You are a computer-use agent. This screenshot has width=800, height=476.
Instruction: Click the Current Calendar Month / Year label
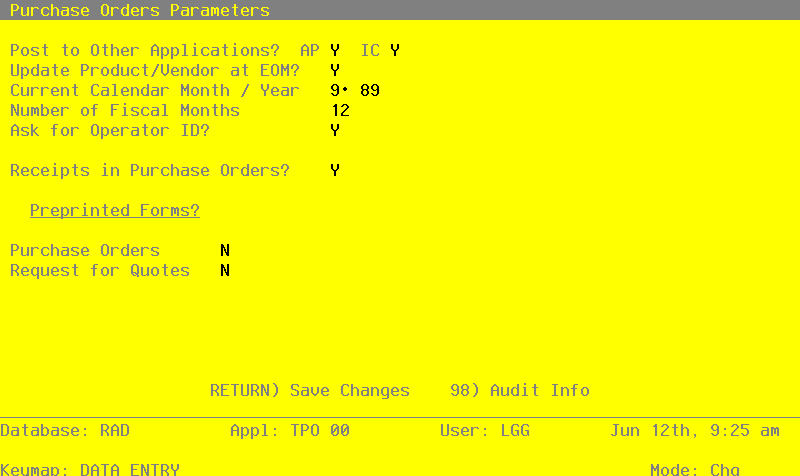[x=155, y=90]
